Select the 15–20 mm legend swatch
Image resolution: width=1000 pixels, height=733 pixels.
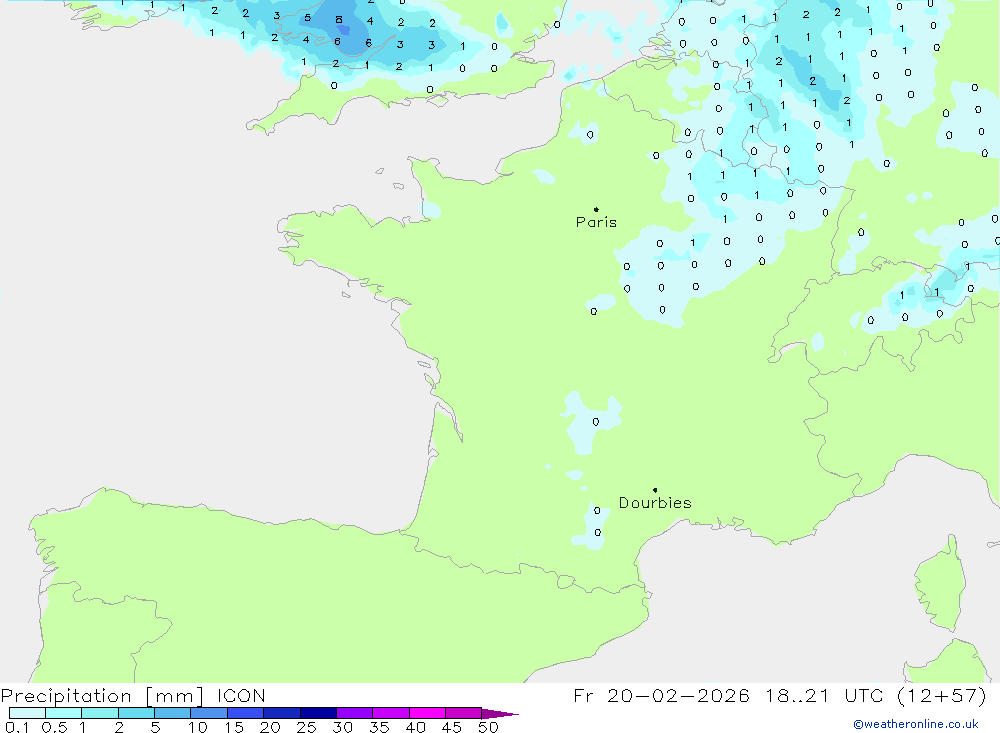coord(246,713)
